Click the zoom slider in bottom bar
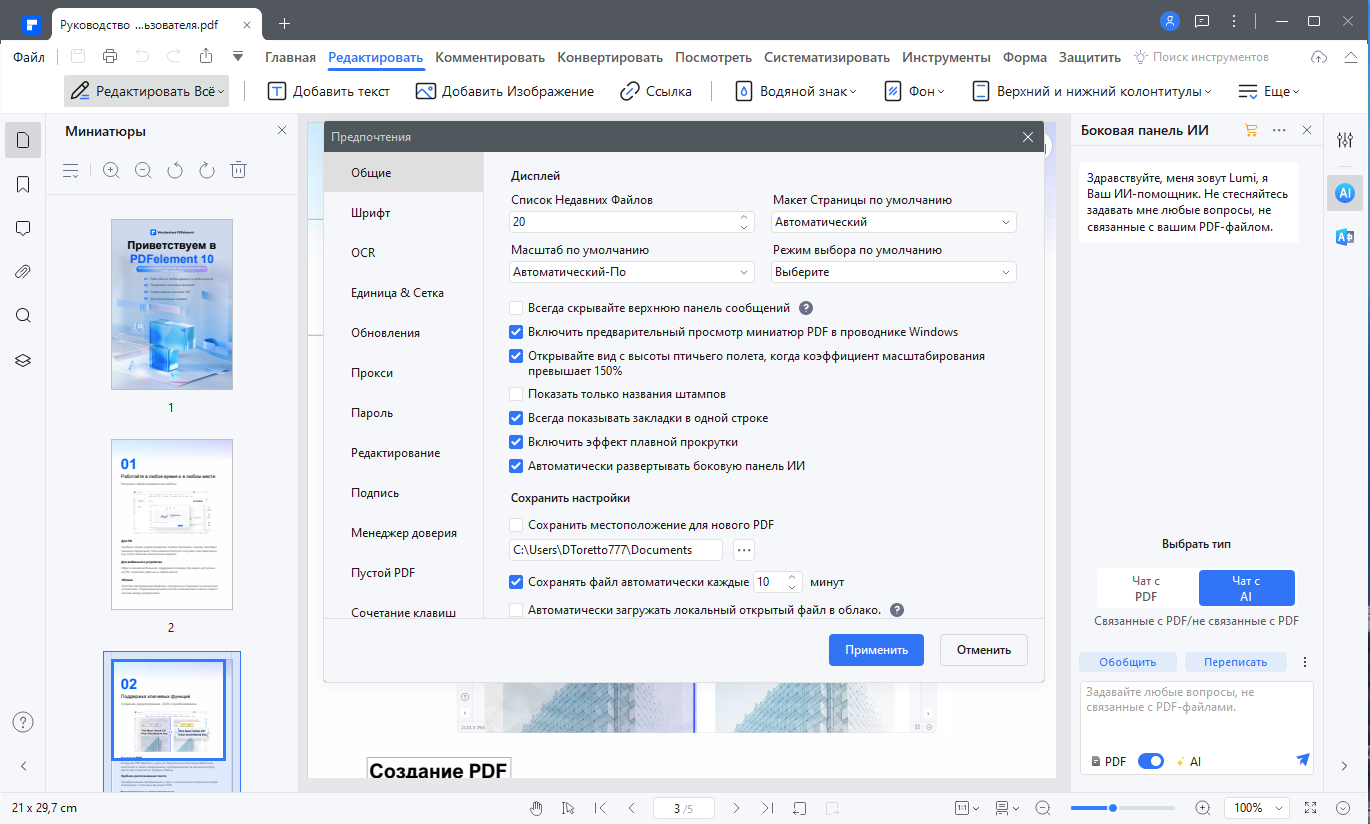 [1125, 808]
